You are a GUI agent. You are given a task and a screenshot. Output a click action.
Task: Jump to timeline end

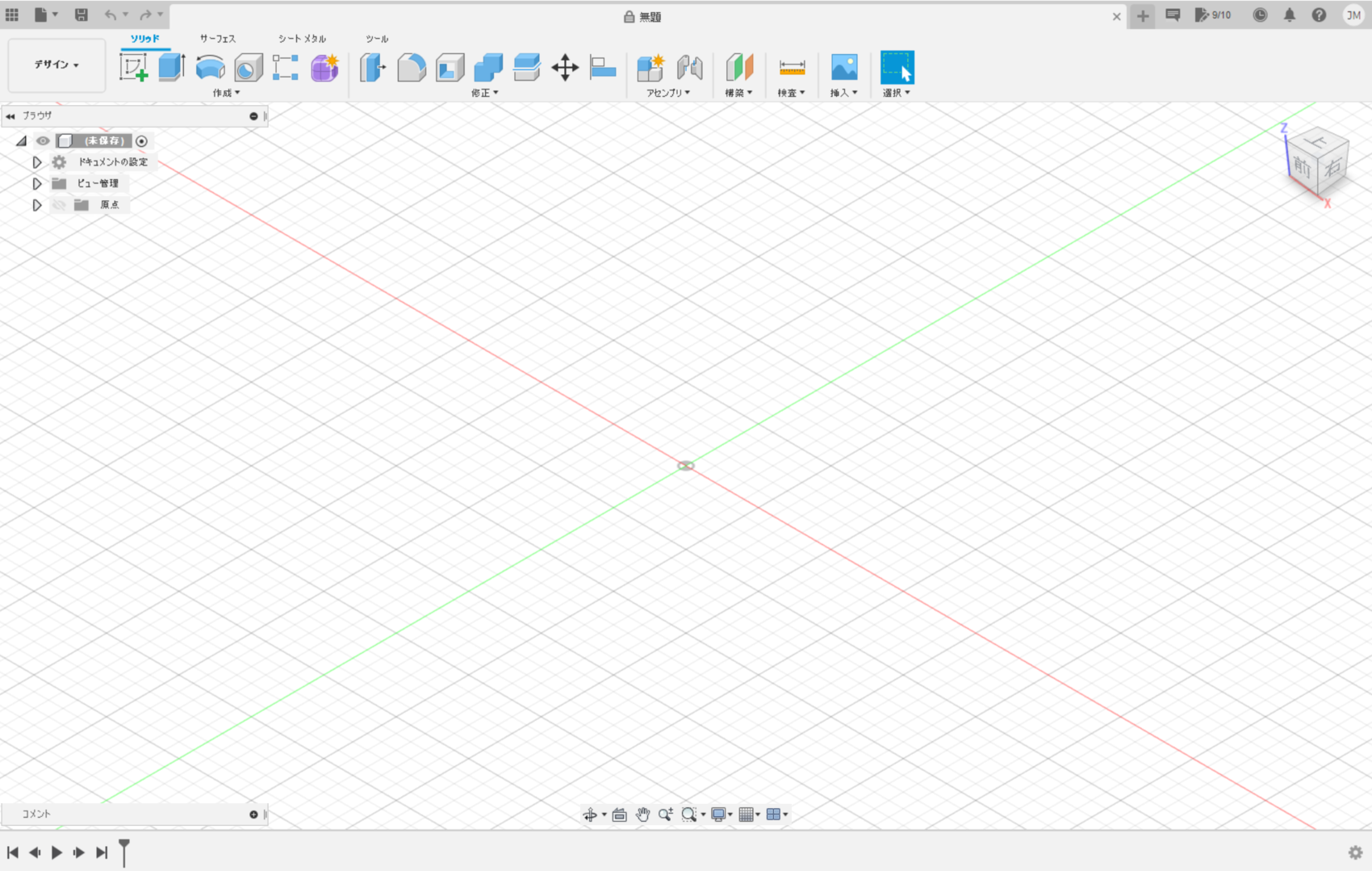pos(102,852)
